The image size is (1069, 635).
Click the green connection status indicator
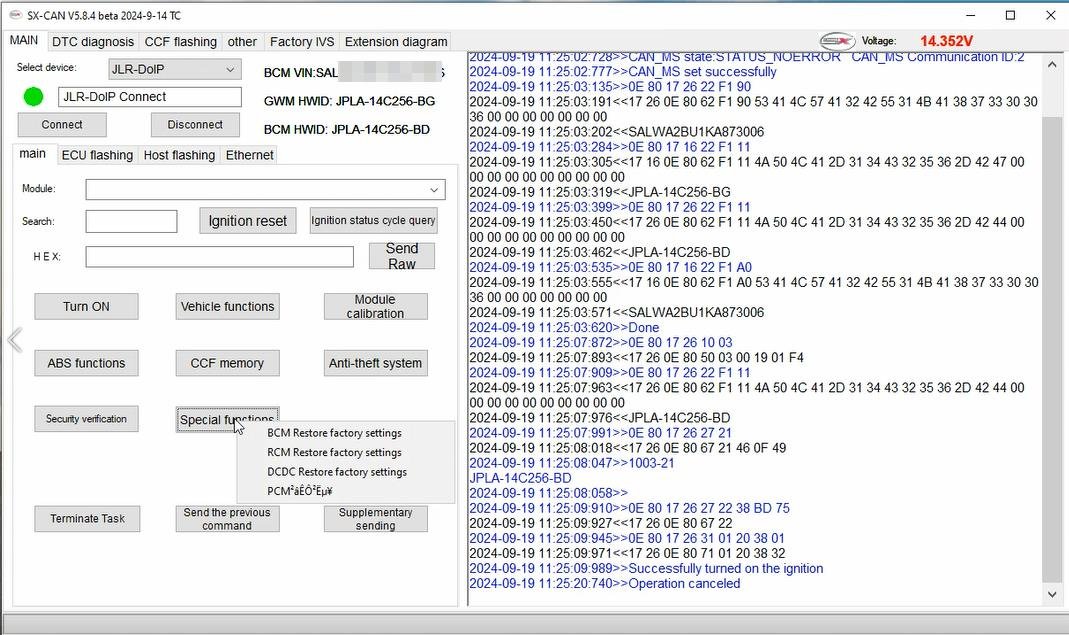(33, 97)
